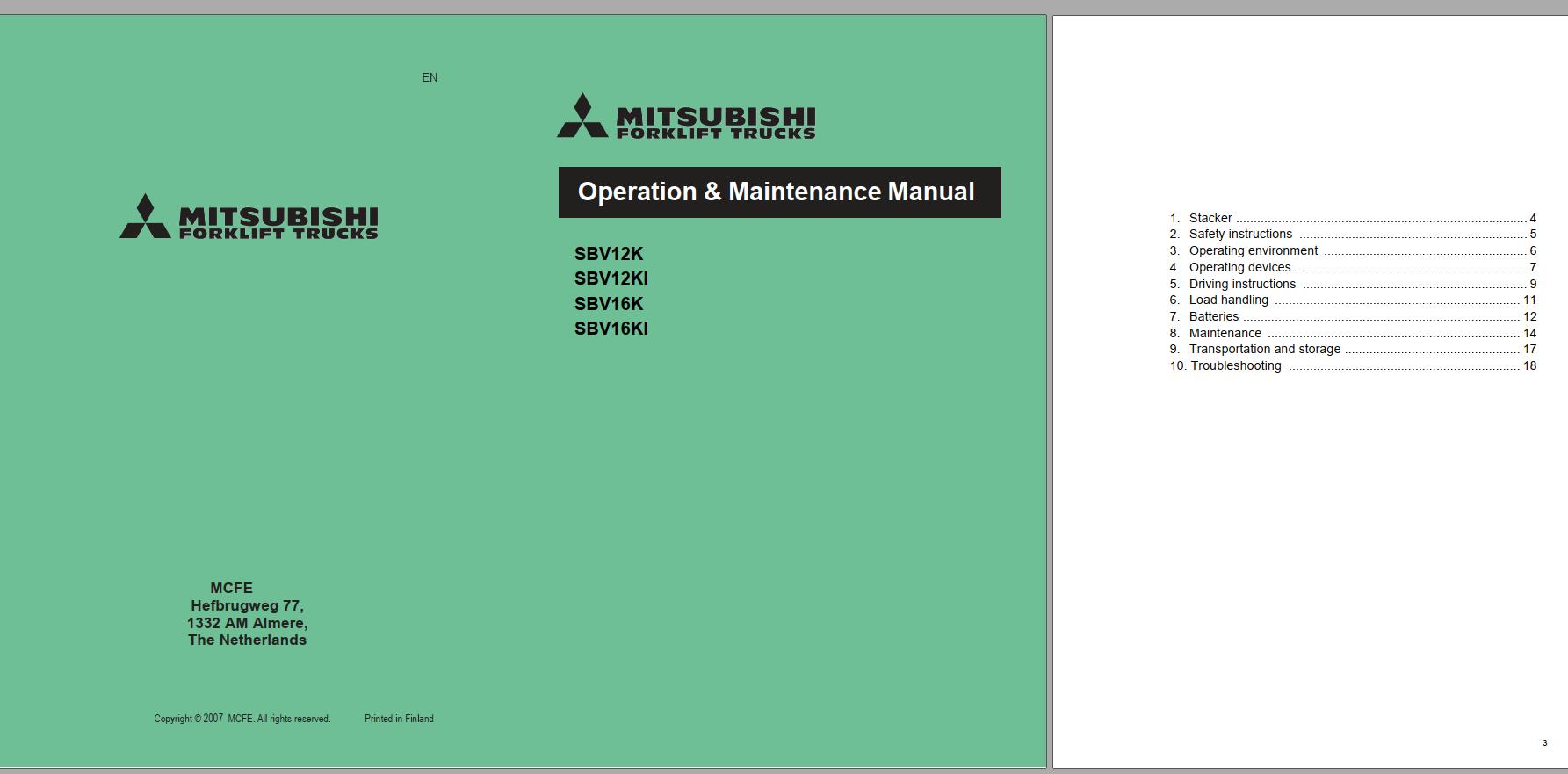This screenshot has height=774, width=1568.
Task: Click the 'Printed in Finland' text
Action: (x=399, y=719)
